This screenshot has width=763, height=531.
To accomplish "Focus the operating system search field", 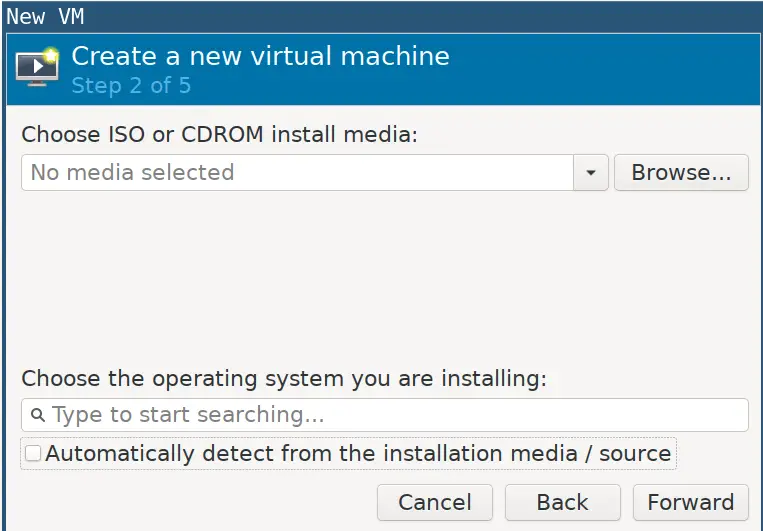I will [x=385, y=415].
